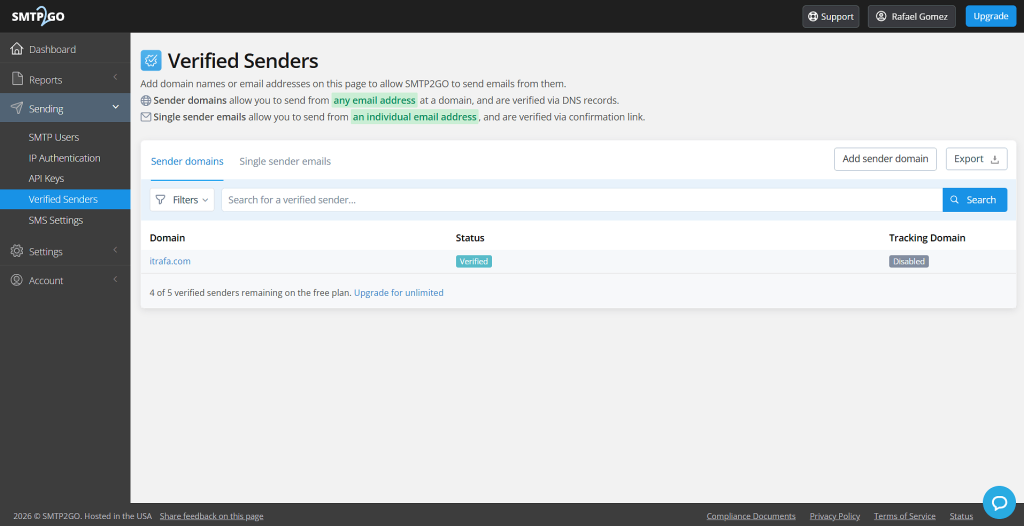This screenshot has height=526, width=1024.
Task: Click the Add sender domain button
Action: (x=886, y=159)
